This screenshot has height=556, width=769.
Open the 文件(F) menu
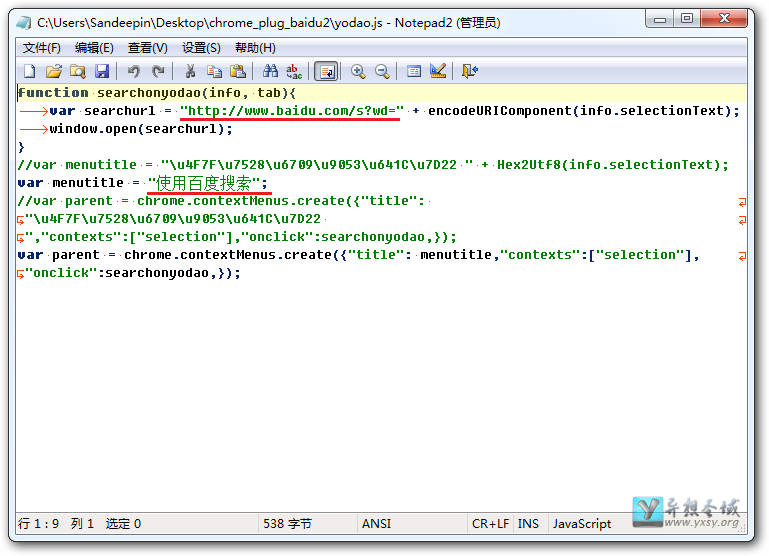point(42,48)
